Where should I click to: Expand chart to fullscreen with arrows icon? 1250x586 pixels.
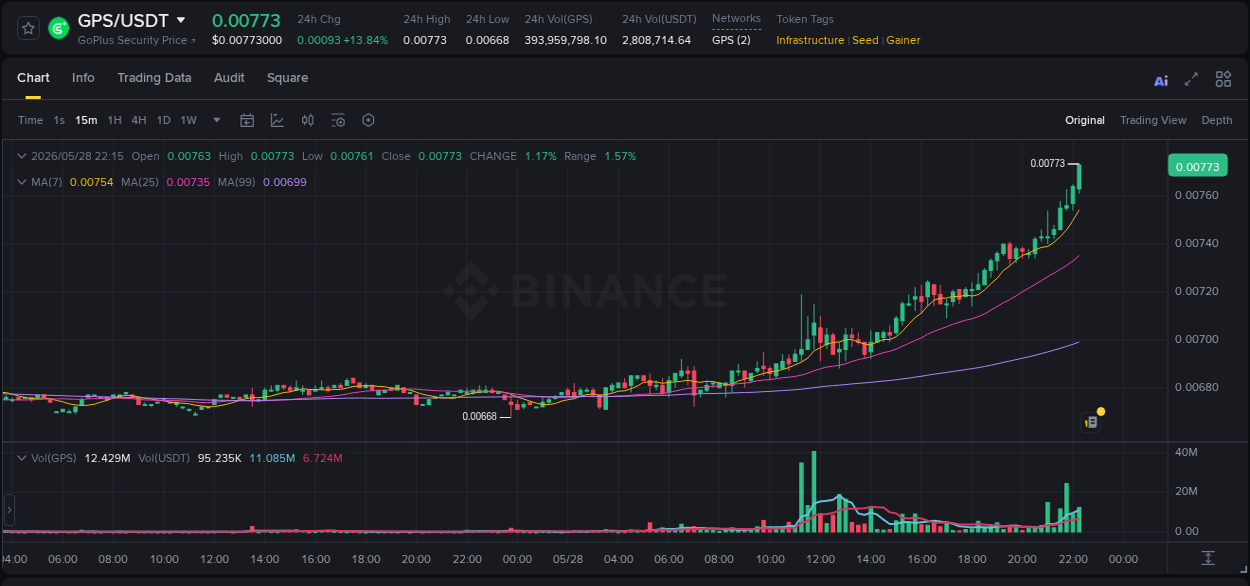pos(1191,79)
